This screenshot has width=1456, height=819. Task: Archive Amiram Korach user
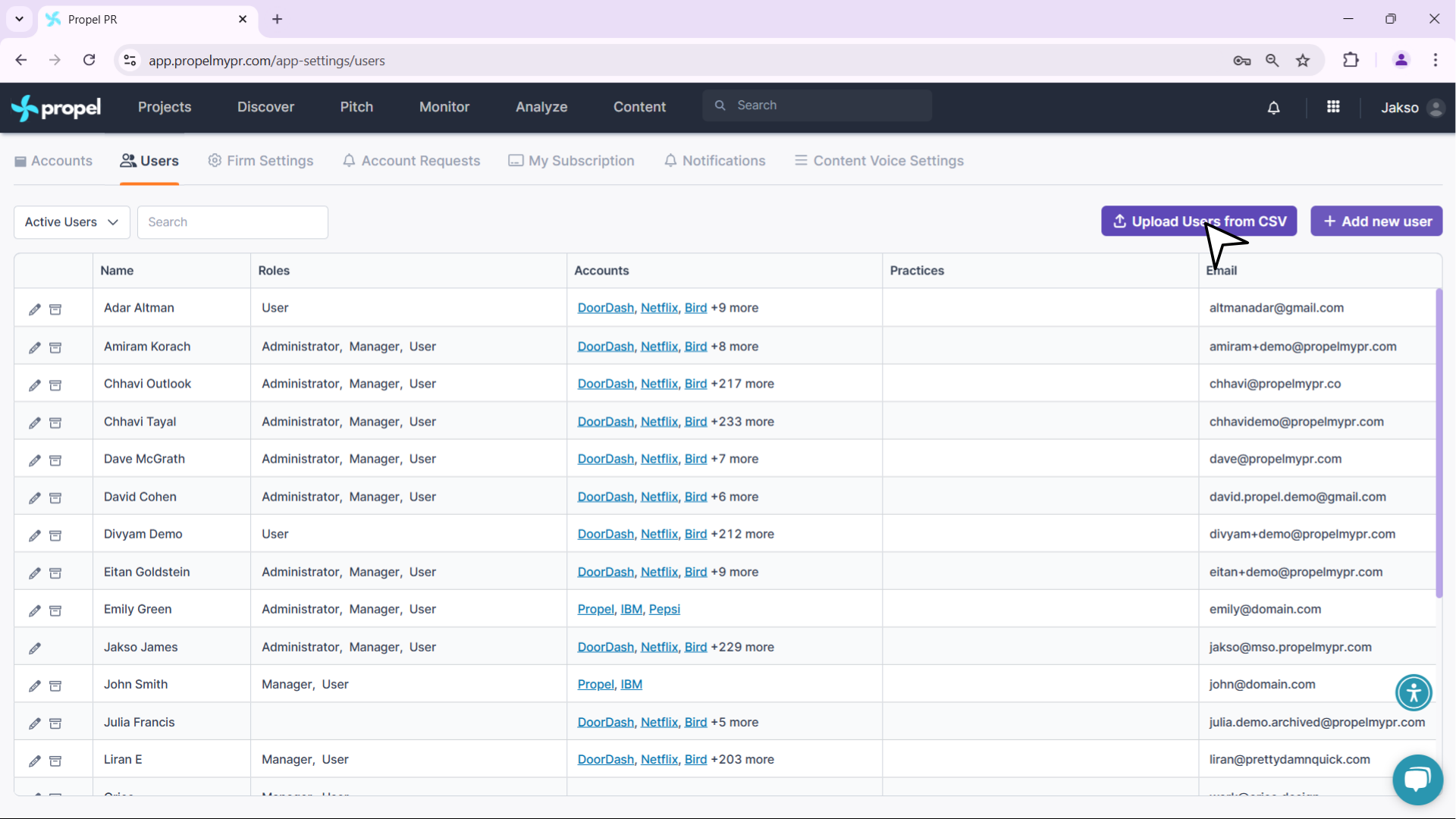[55, 347]
